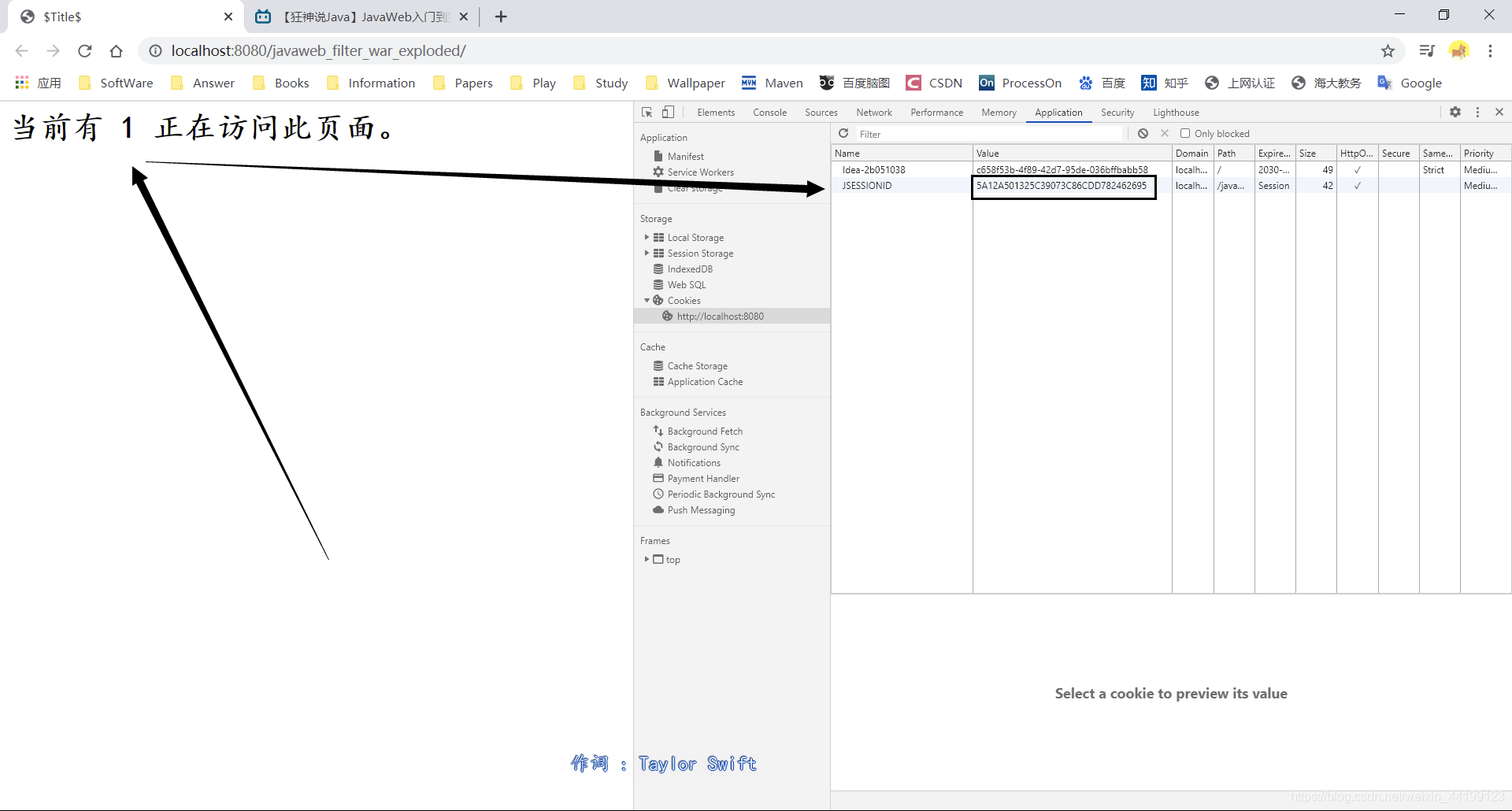Click the DevTools inspect element icon

click(x=647, y=113)
